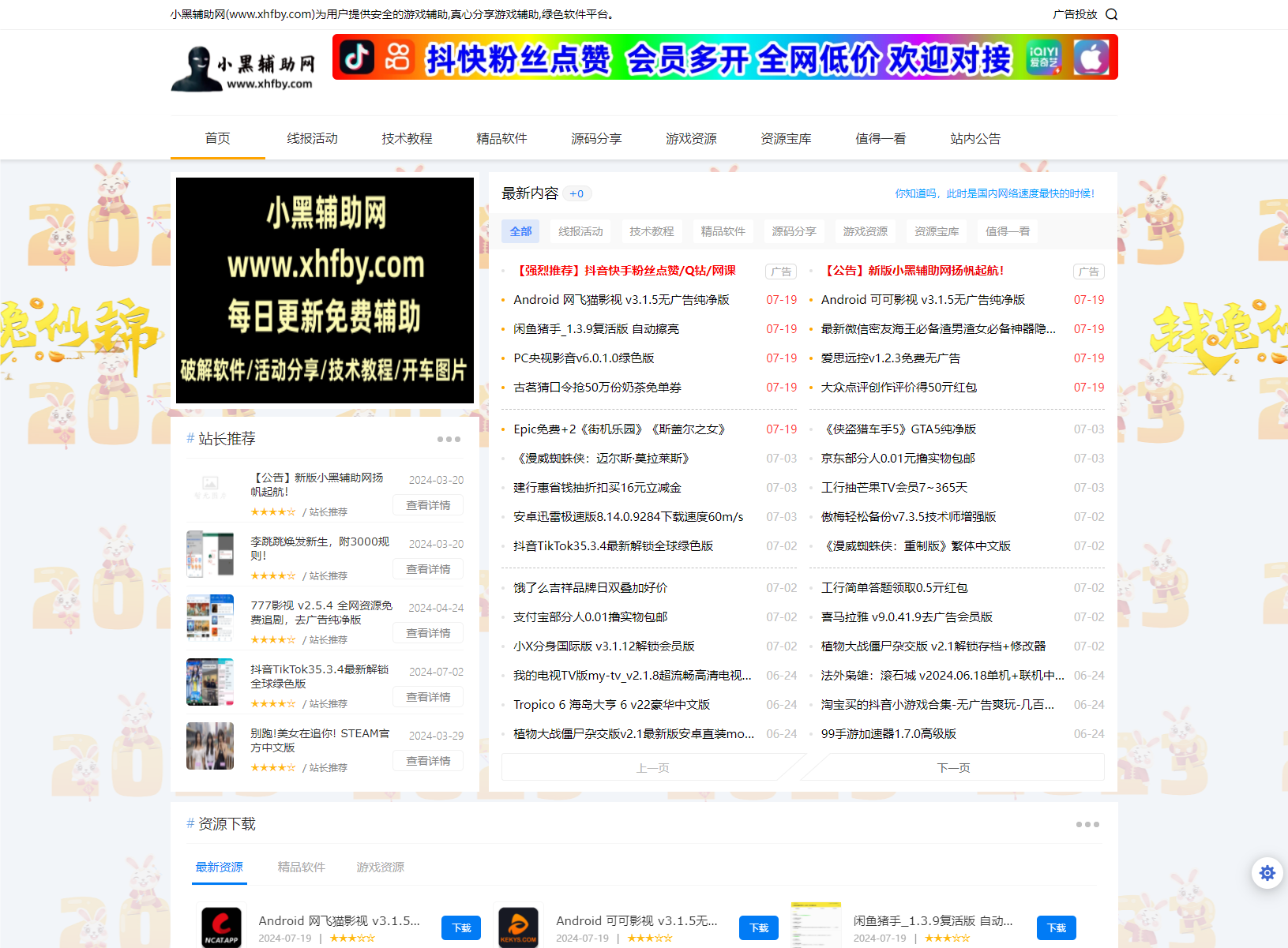Viewport: 1288px width, 948px height.
Task: Select the 值得一看 filter tab in 最新内容
Action: coord(1007,231)
